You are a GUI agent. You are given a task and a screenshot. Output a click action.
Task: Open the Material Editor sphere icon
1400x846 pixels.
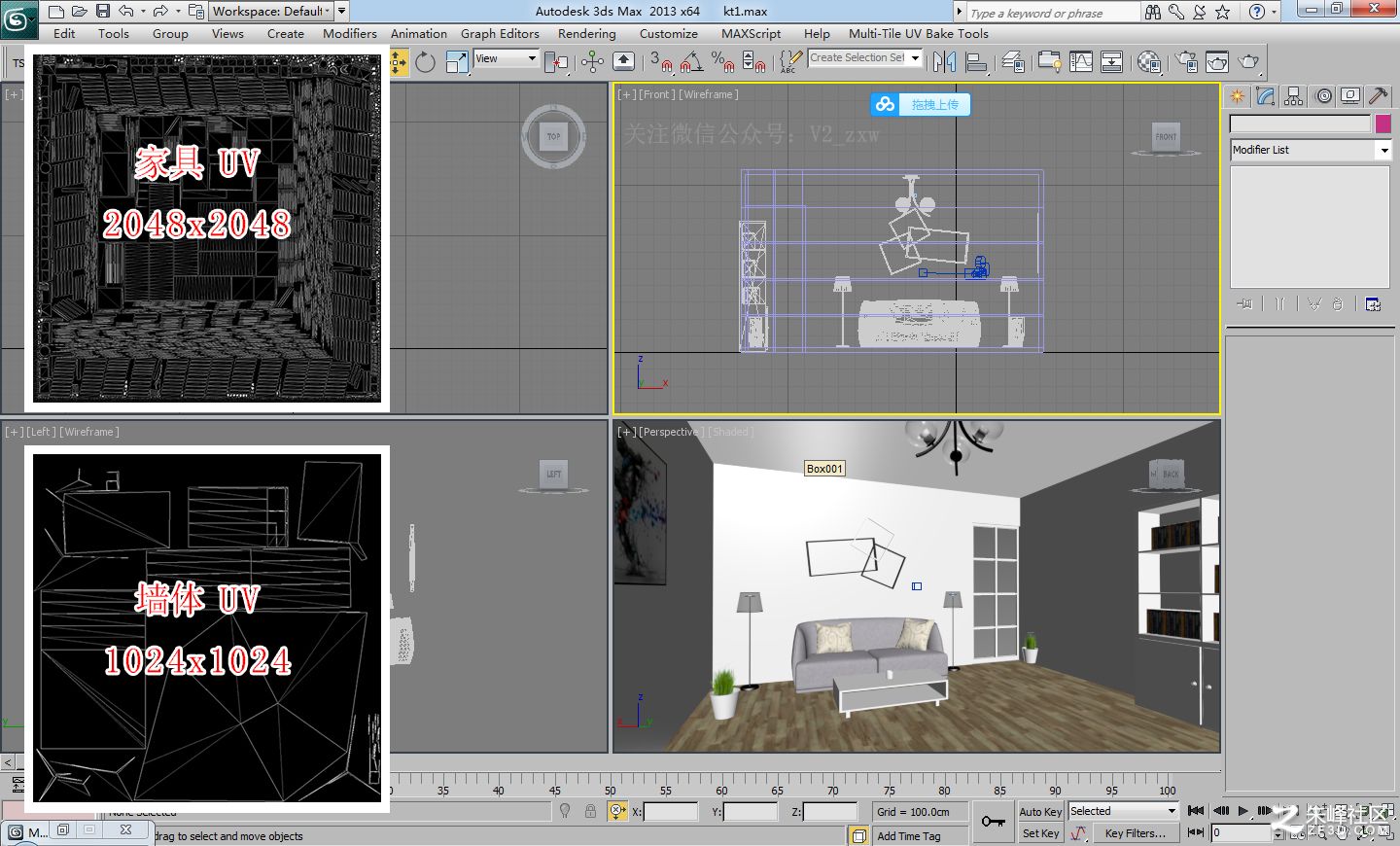pos(1149,62)
